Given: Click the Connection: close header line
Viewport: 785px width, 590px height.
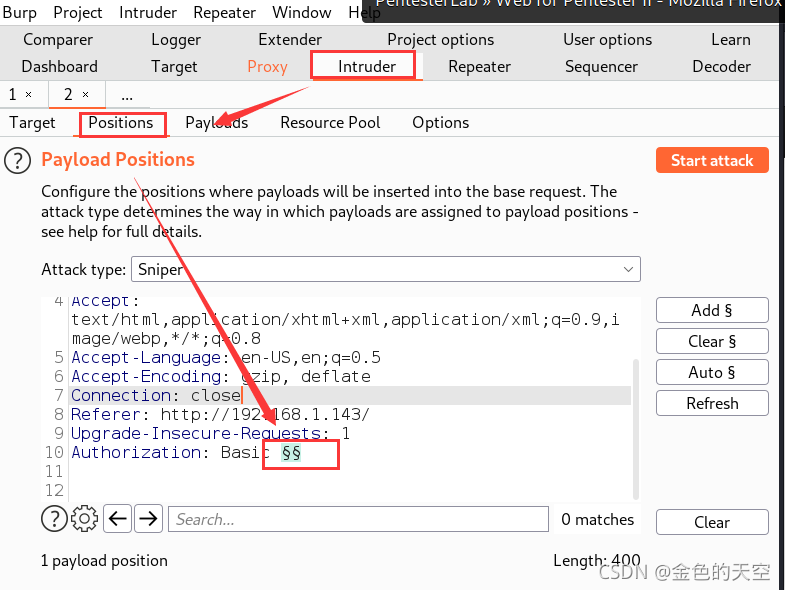Looking at the screenshot, I should coord(156,396).
